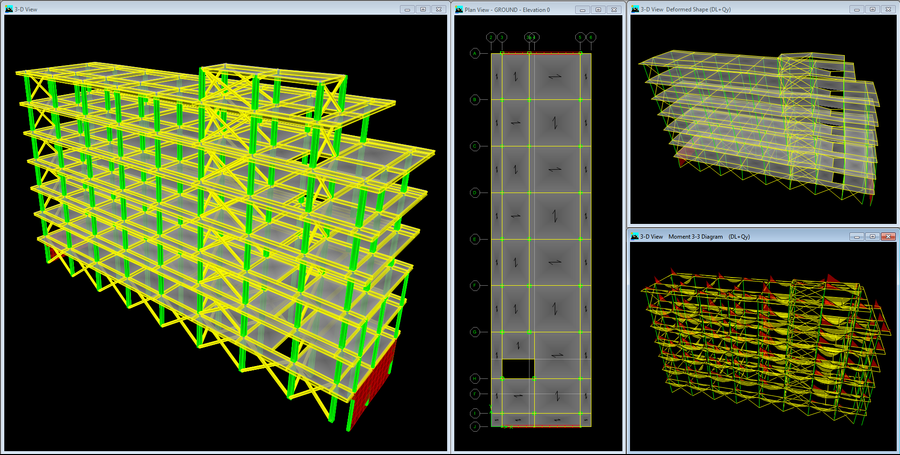The height and width of the screenshot is (455, 900).
Task: Minimize the Moment 3-3 Diagram window
Action: point(856,237)
